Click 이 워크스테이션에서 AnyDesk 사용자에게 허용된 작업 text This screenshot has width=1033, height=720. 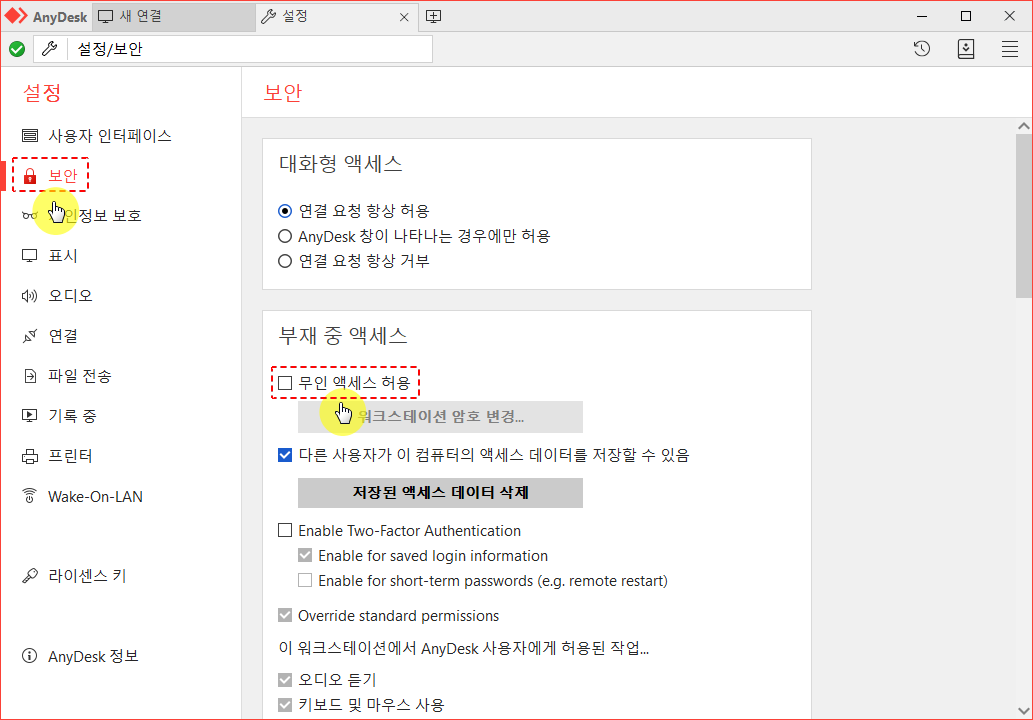pyautogui.click(x=464, y=648)
